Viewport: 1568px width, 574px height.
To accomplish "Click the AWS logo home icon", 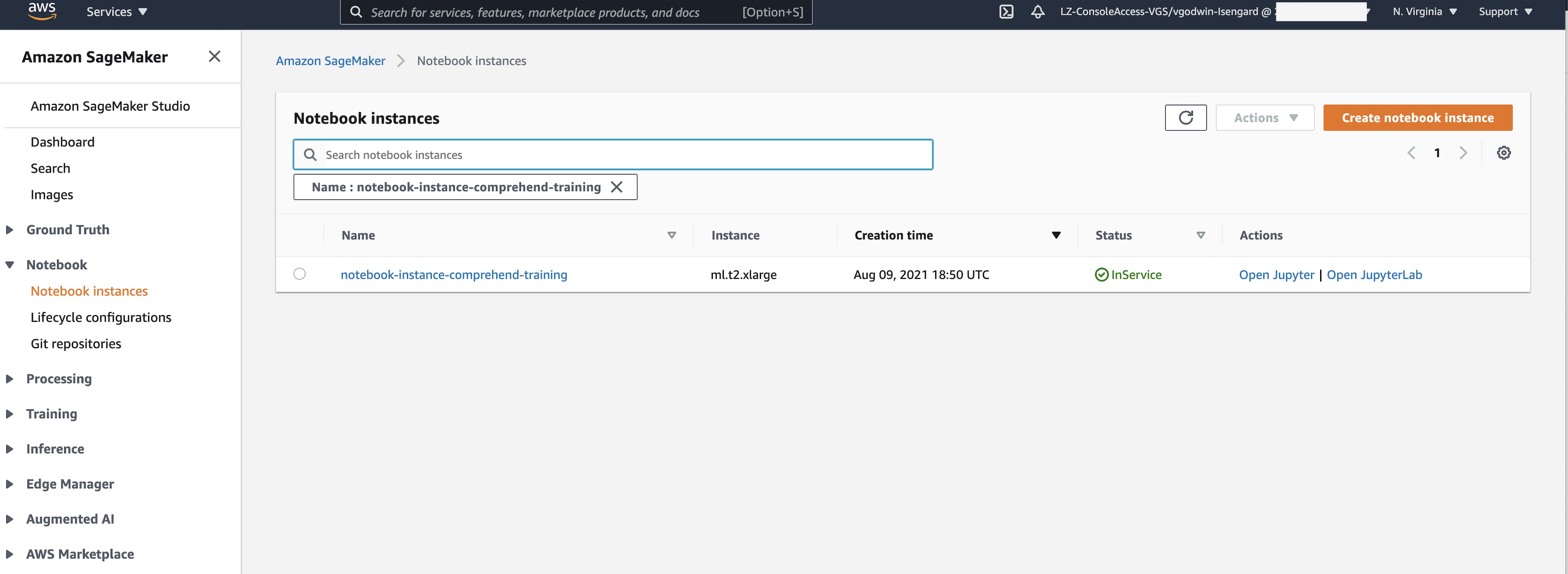I will point(42,11).
